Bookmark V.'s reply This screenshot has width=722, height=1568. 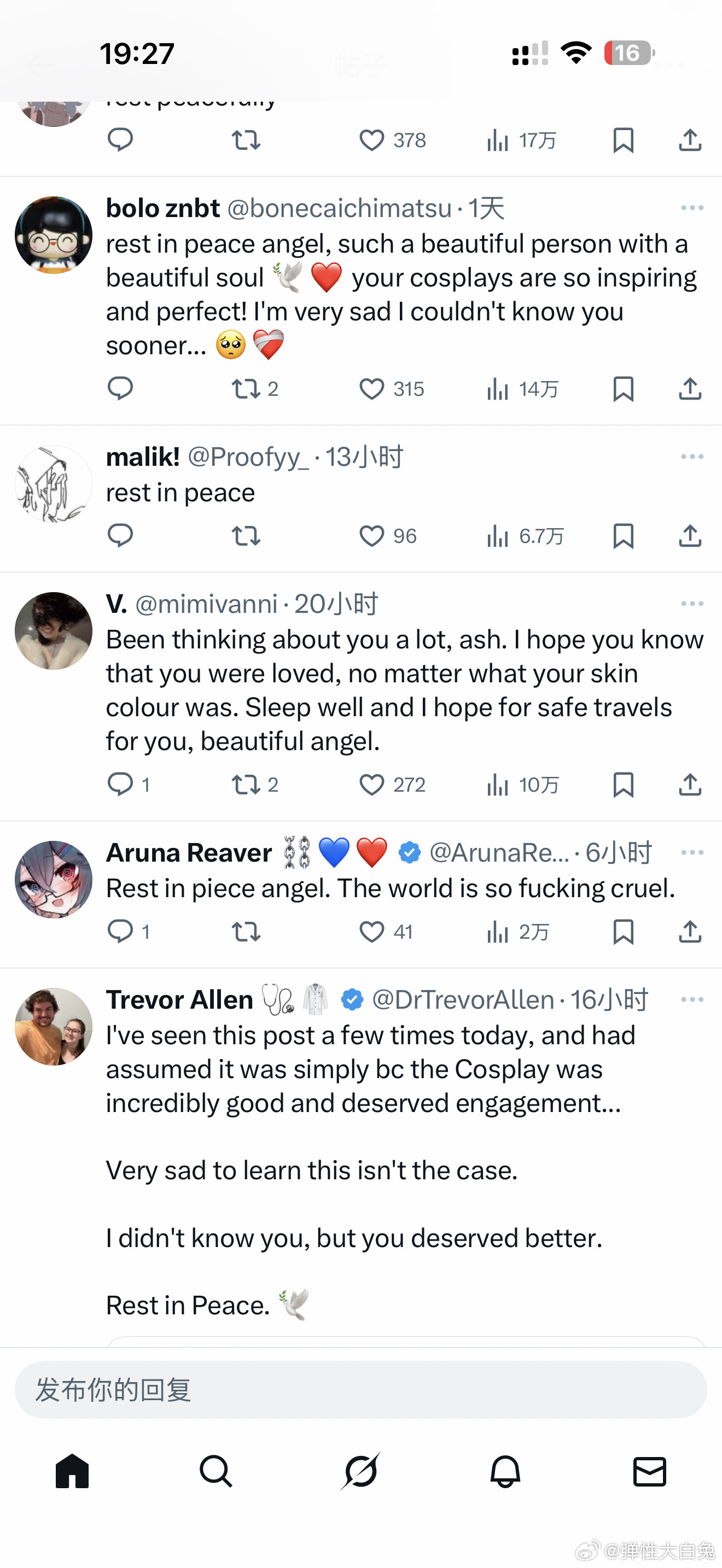coord(623,785)
